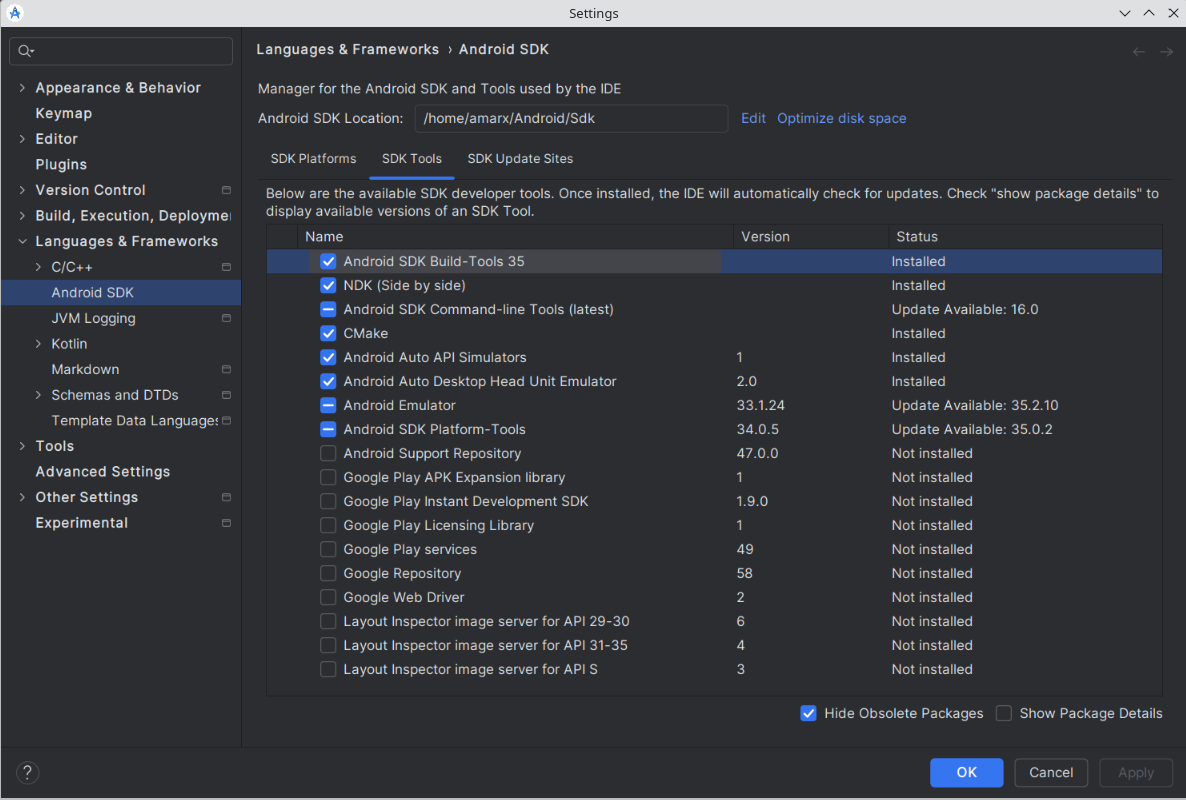Image resolution: width=1186 pixels, height=800 pixels.
Task: Click the Apply button
Action: tap(1135, 772)
